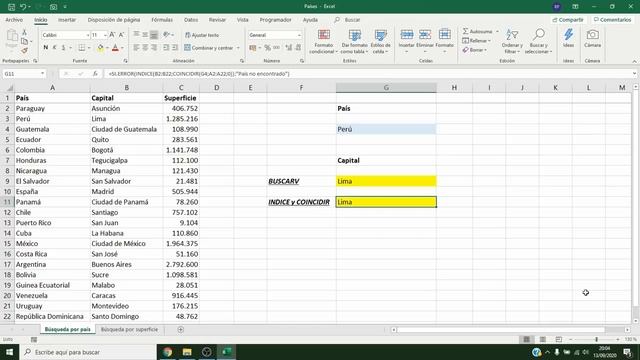The width and height of the screenshot is (640, 360).
Task: Apply the percent style icon
Action: (267, 48)
